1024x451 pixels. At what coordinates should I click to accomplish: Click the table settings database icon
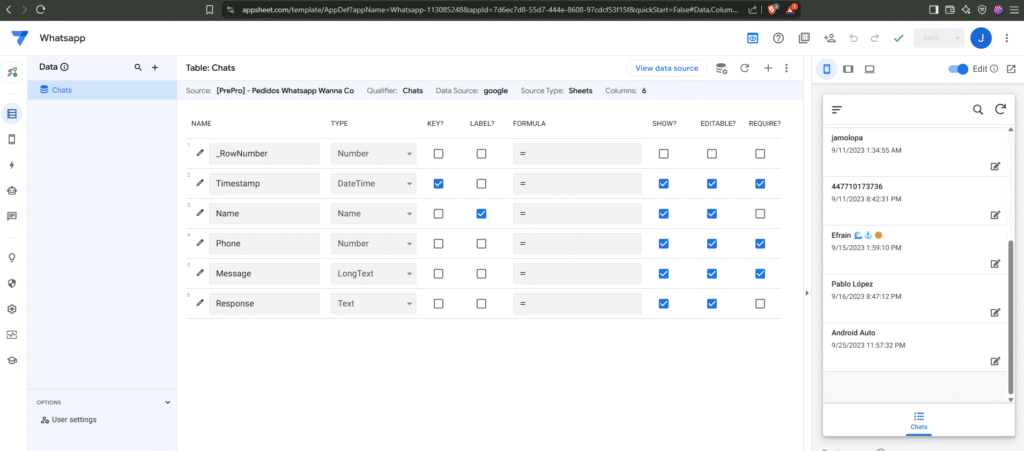click(721, 68)
